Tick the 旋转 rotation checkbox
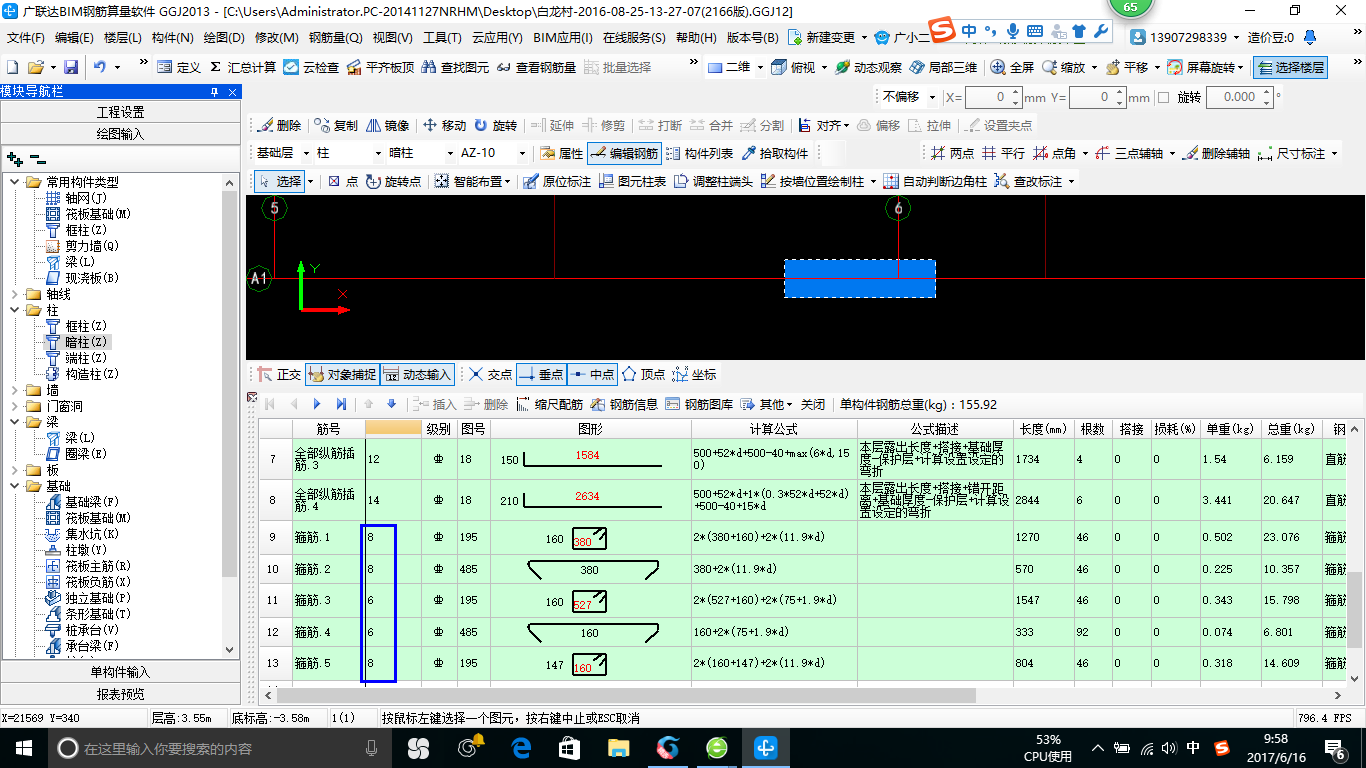Viewport: 1366px width, 768px height. [x=1163, y=97]
